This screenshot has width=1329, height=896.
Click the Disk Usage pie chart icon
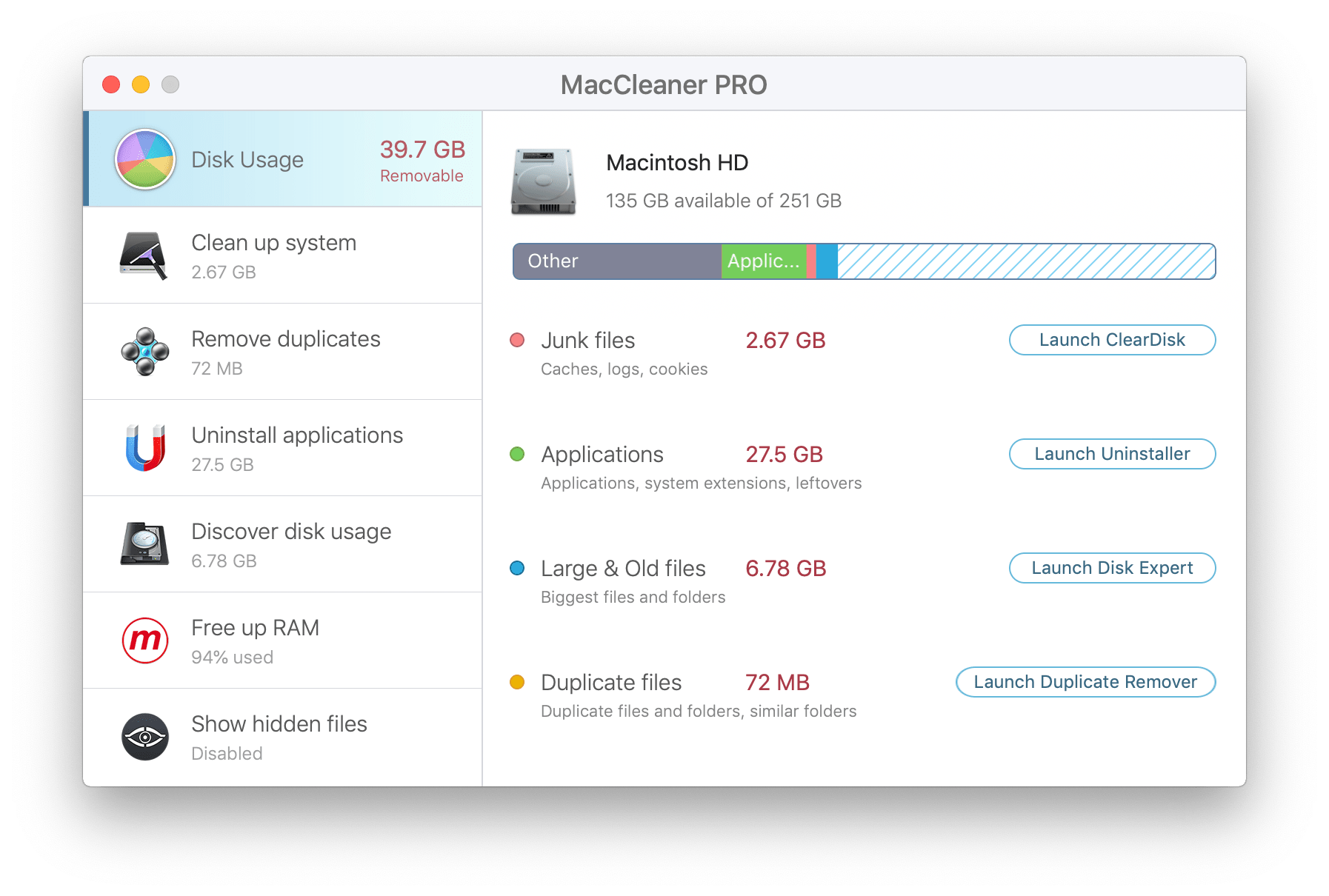click(145, 159)
